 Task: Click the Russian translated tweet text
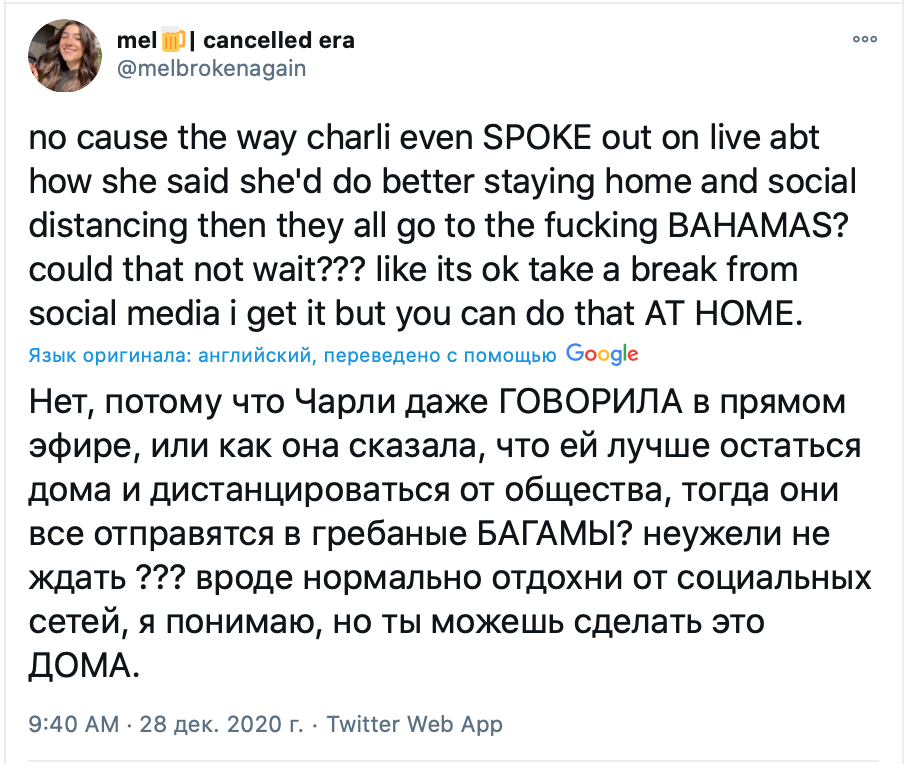coord(450,533)
